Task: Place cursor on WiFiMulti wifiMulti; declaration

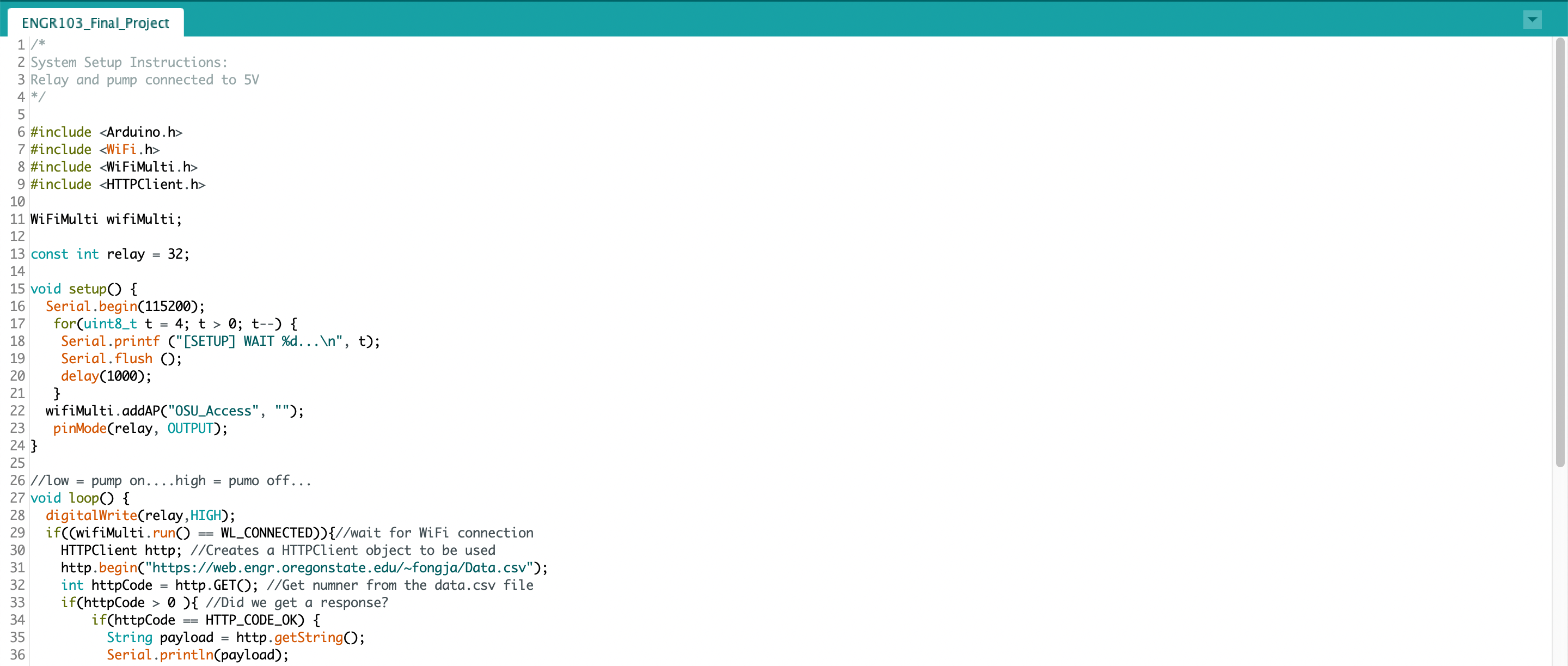Action: 106,219
